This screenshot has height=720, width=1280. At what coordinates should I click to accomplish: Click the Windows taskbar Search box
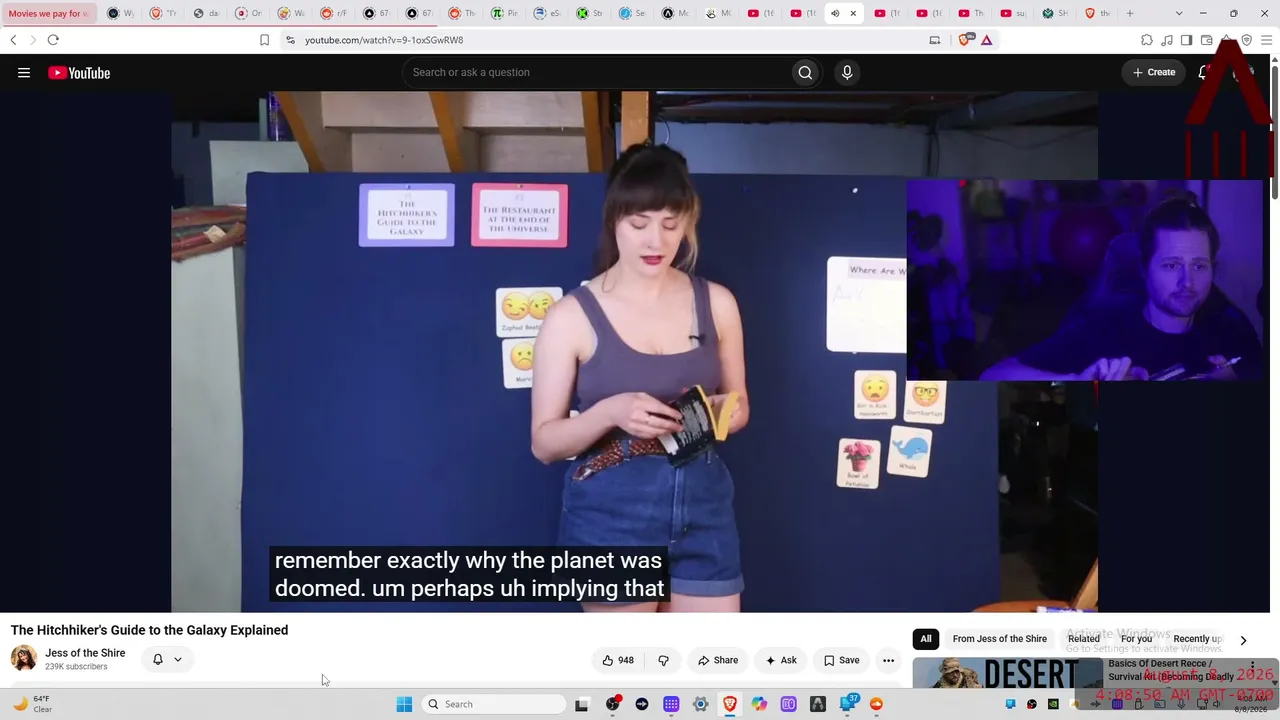click(x=494, y=704)
